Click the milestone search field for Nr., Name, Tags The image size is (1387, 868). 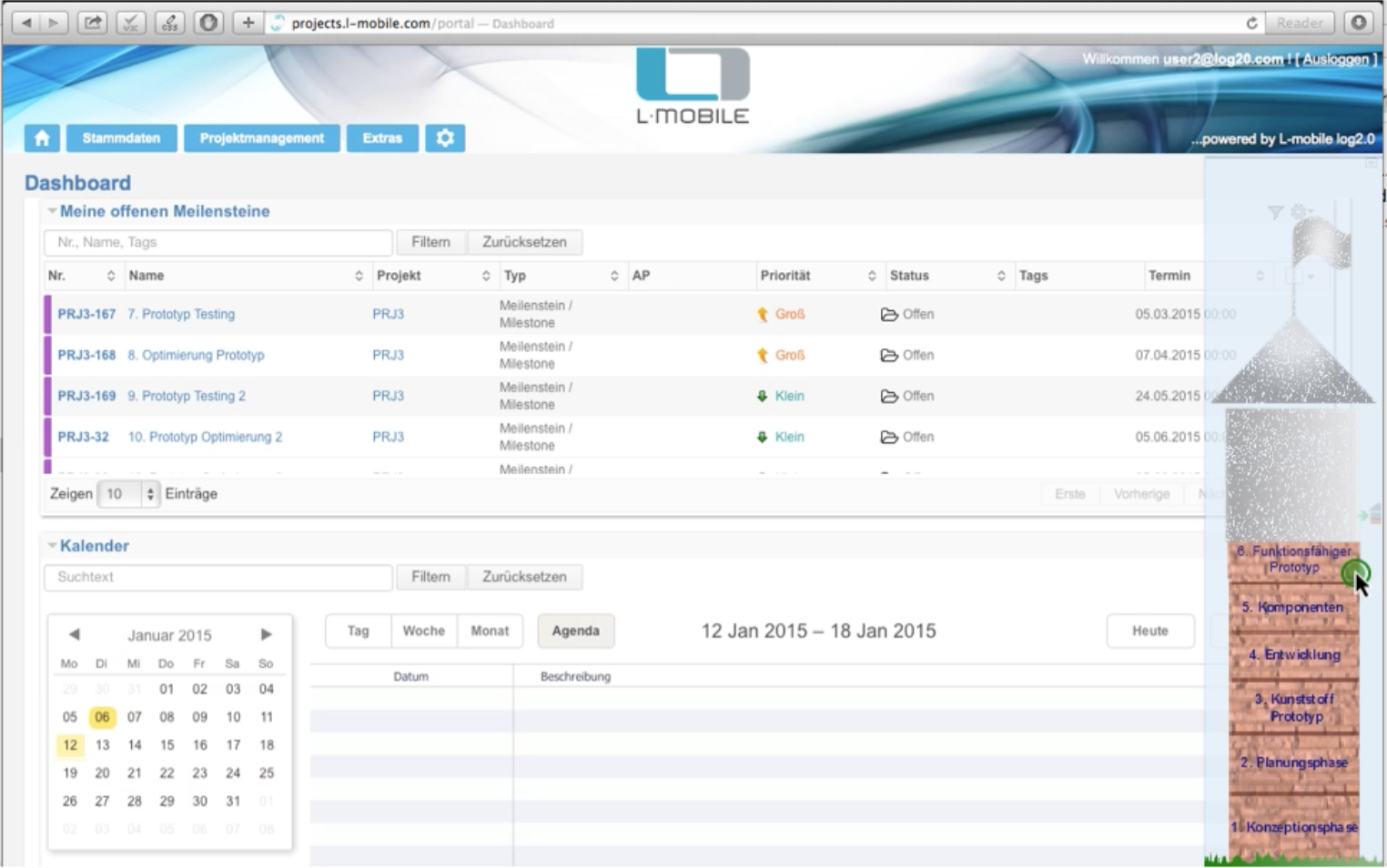point(218,242)
